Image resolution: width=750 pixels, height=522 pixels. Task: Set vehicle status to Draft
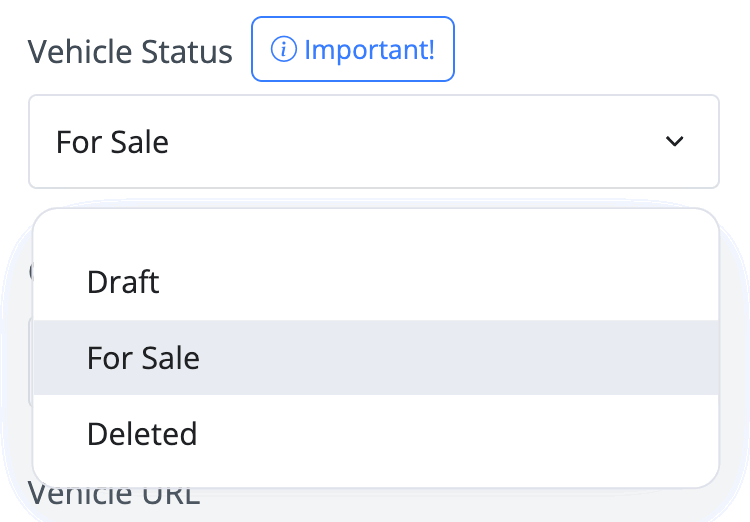(x=376, y=282)
